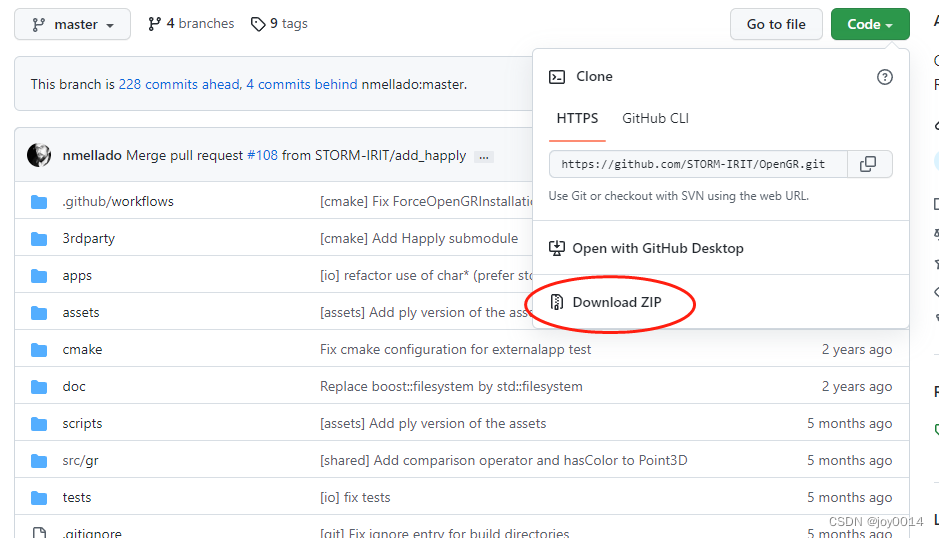The image size is (939, 538).
Task: Click the Clone help question mark icon
Action: (x=885, y=77)
